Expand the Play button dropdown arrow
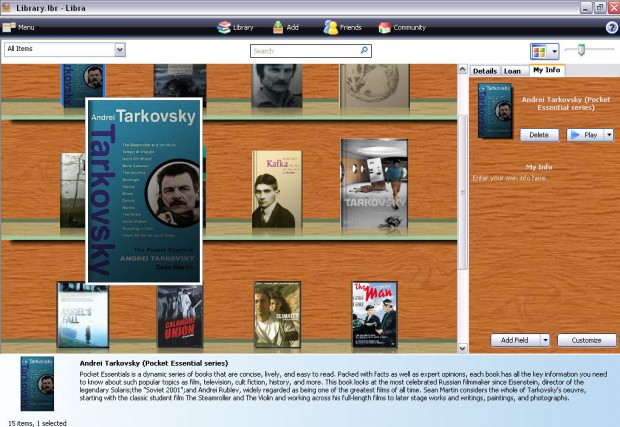Viewport: 620px width, 427px height. (609, 135)
